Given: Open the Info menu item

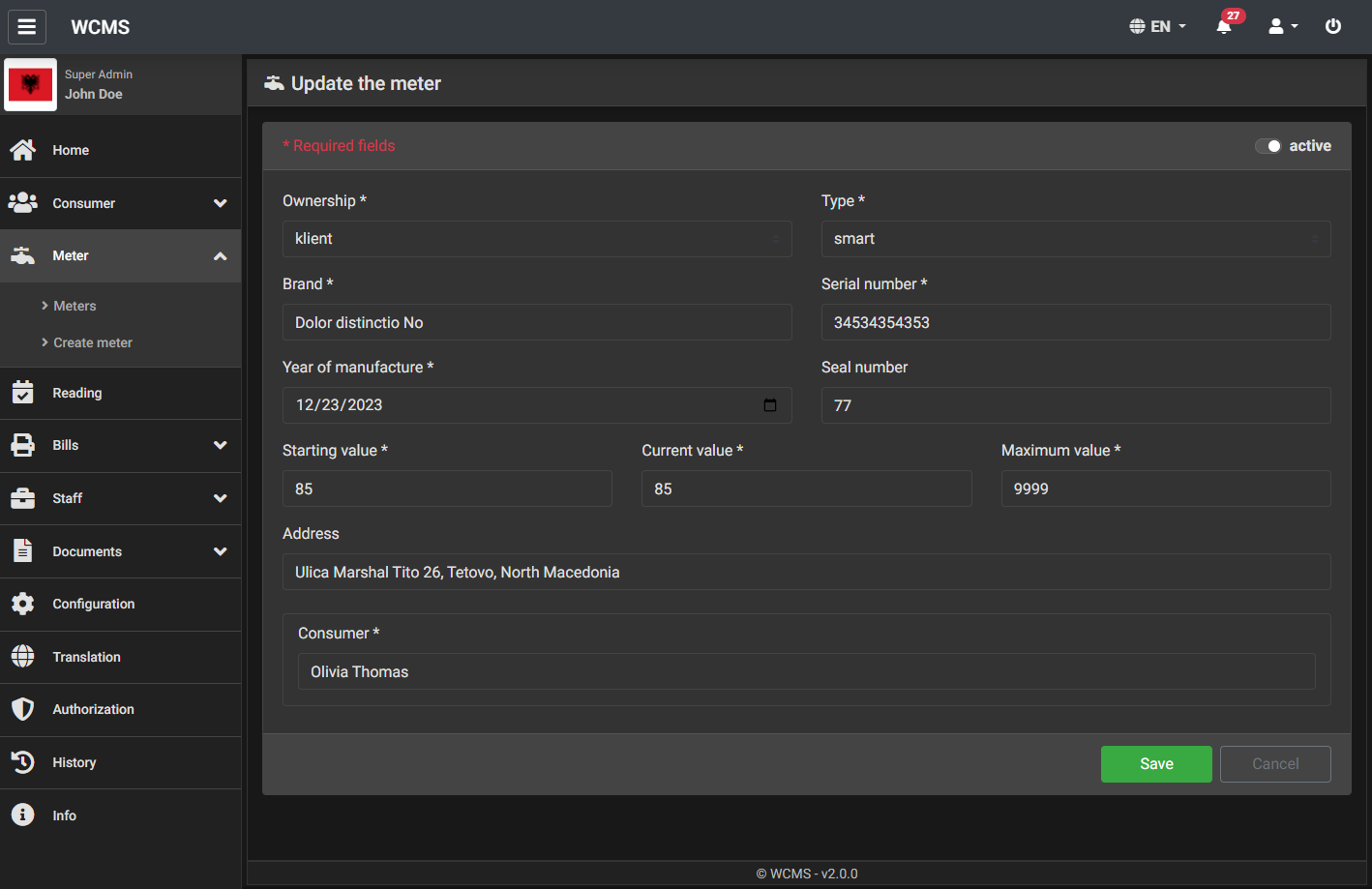Looking at the screenshot, I should pyautogui.click(x=120, y=815).
